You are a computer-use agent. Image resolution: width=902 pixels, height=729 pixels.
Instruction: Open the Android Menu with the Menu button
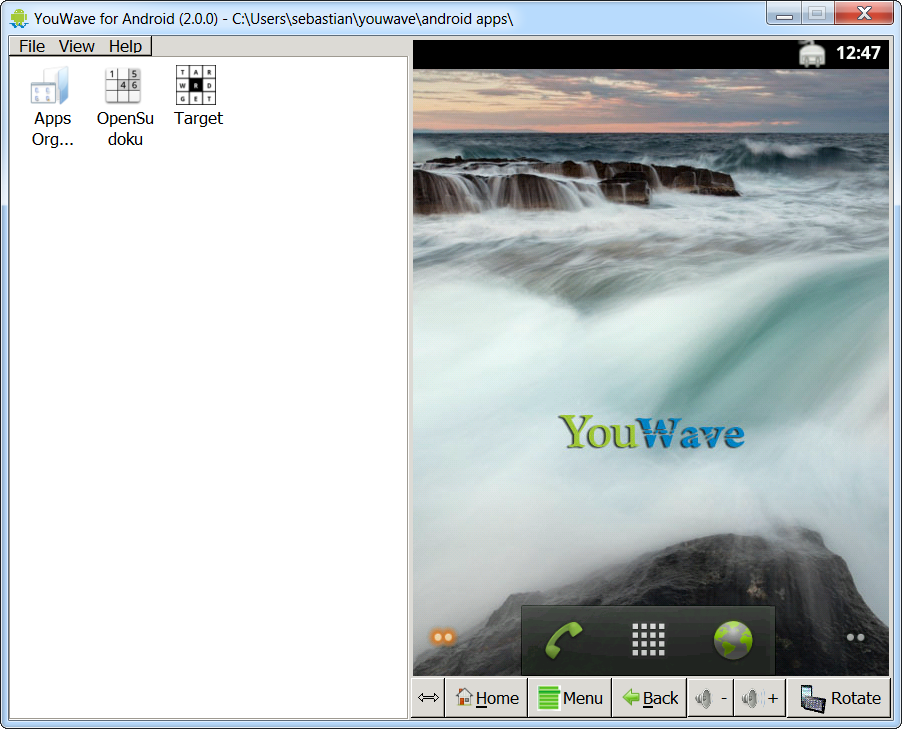(x=569, y=697)
